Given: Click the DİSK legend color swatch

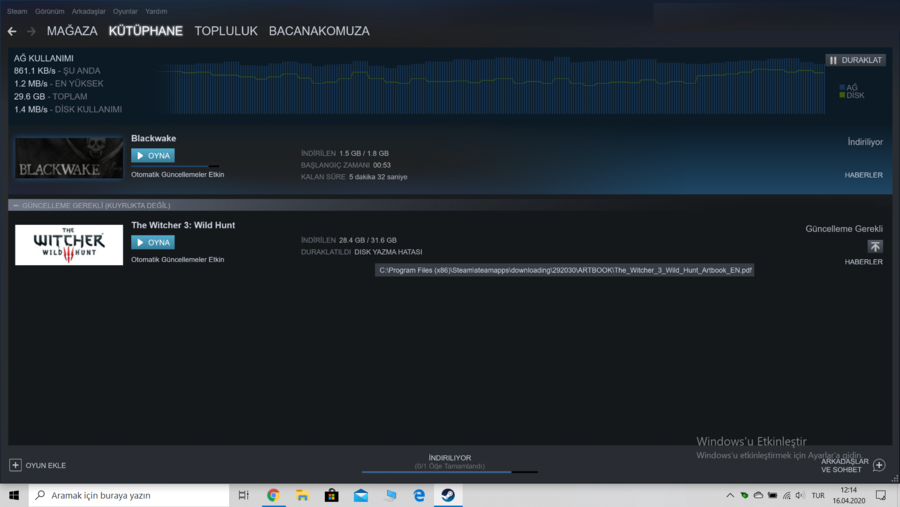Looking at the screenshot, I should click(x=842, y=95).
